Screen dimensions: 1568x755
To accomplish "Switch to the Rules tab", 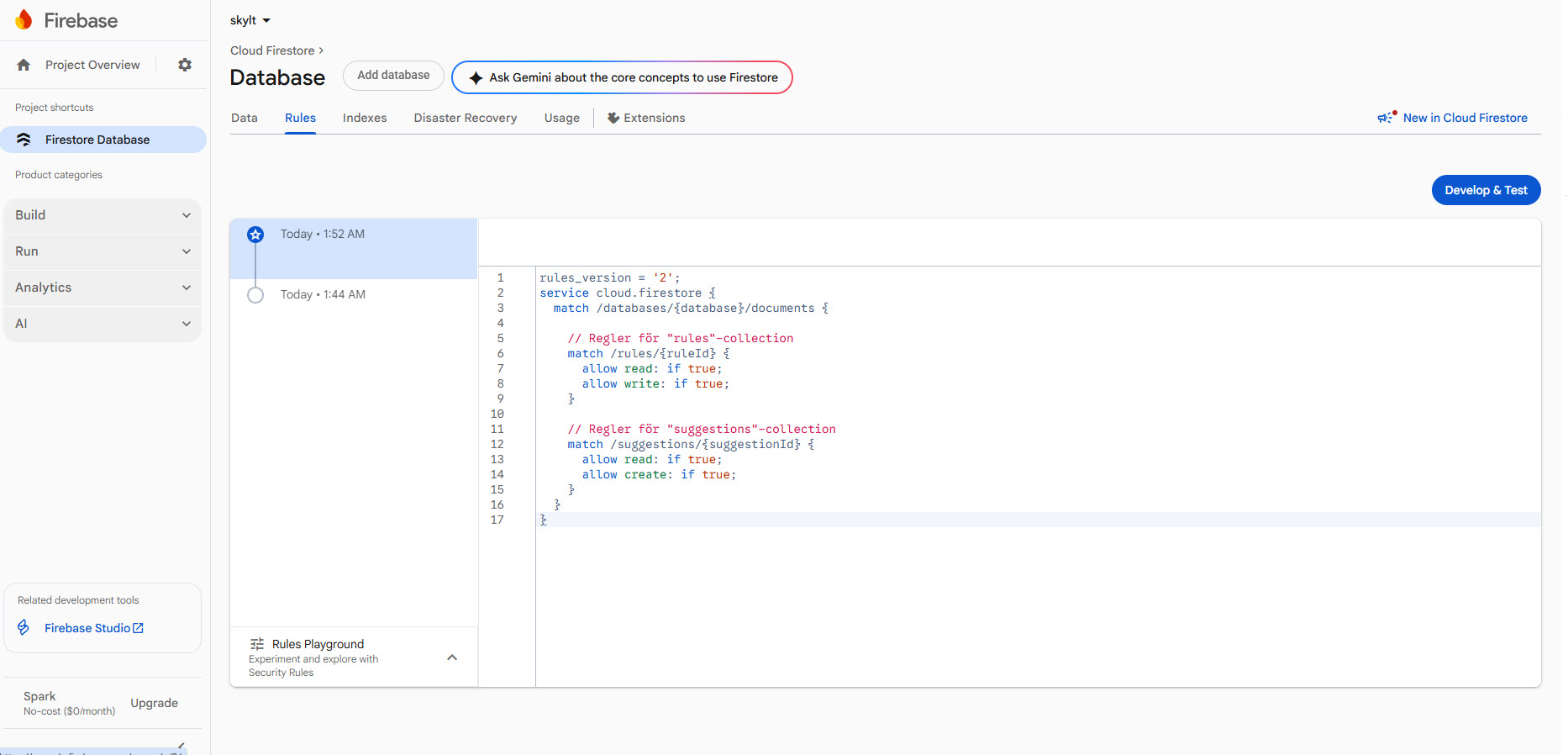I will pyautogui.click(x=300, y=118).
